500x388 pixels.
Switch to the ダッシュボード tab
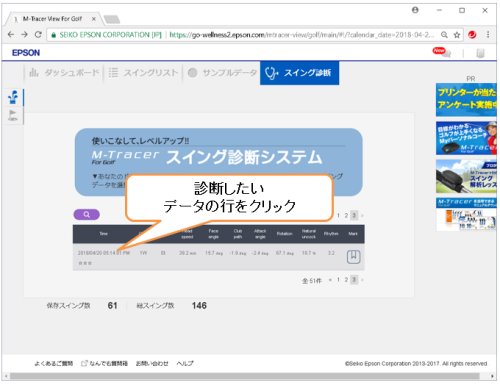point(64,73)
